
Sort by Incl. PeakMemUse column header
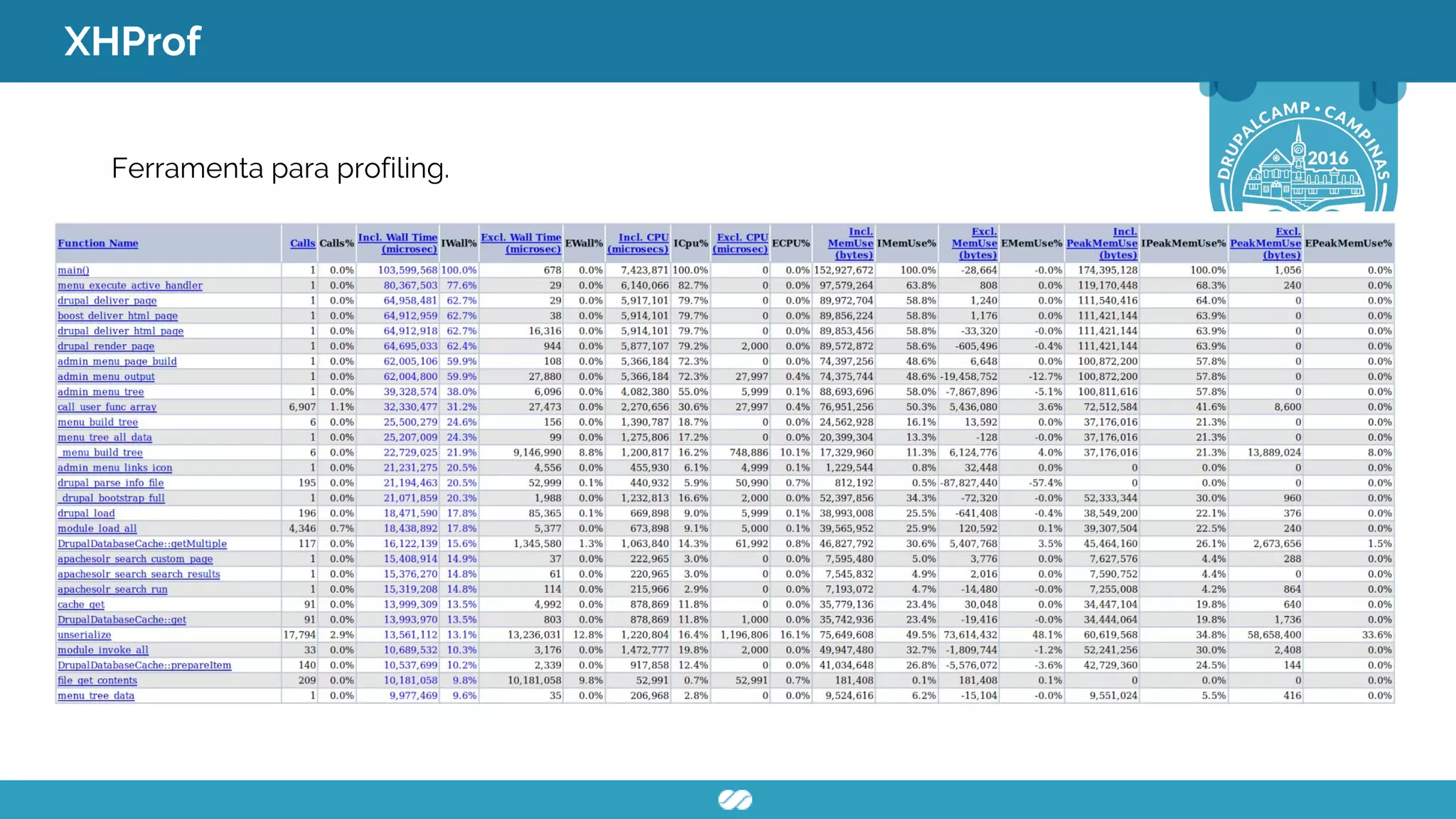tap(1102, 243)
